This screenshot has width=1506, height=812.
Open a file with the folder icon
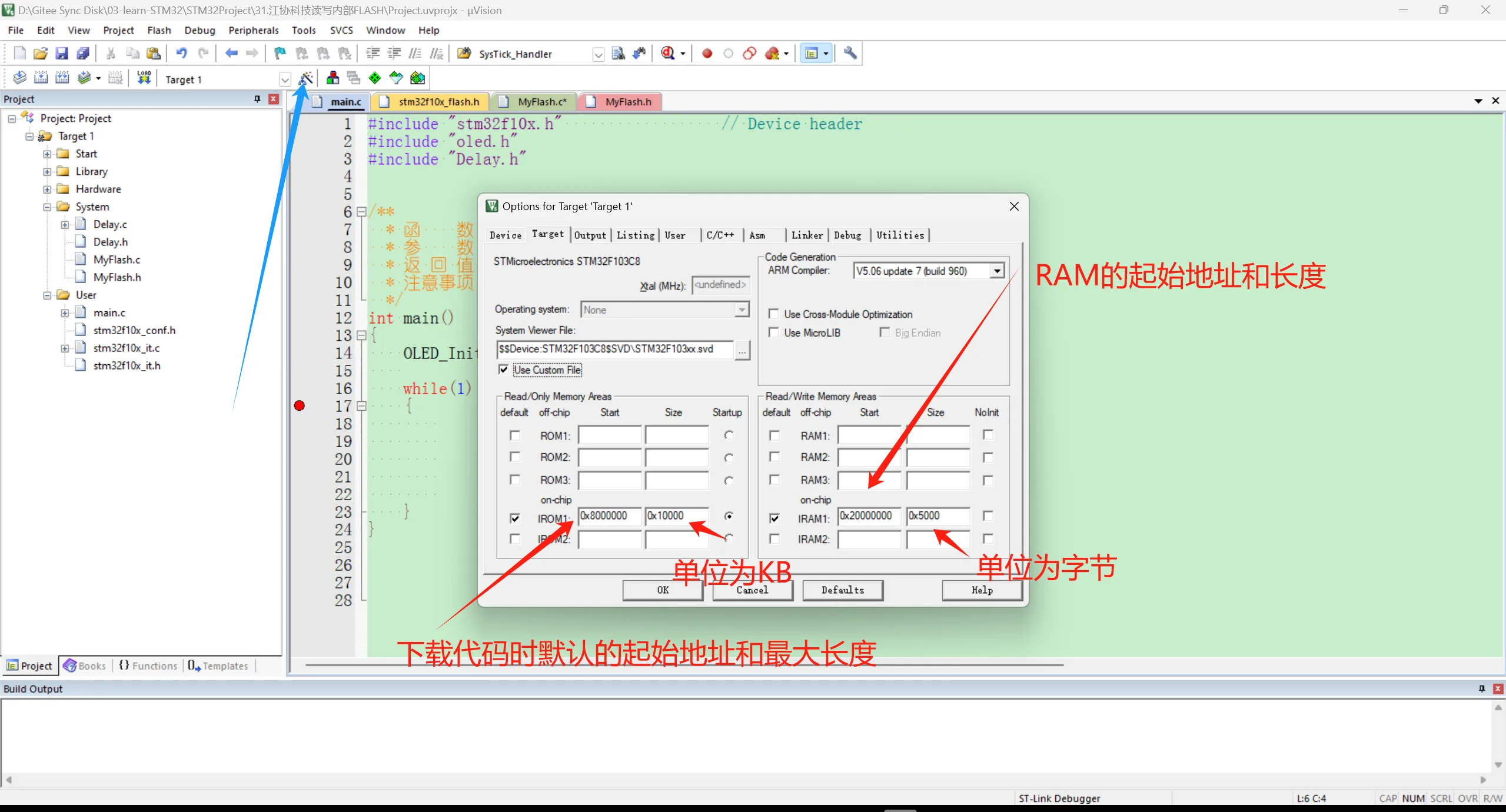pos(40,54)
